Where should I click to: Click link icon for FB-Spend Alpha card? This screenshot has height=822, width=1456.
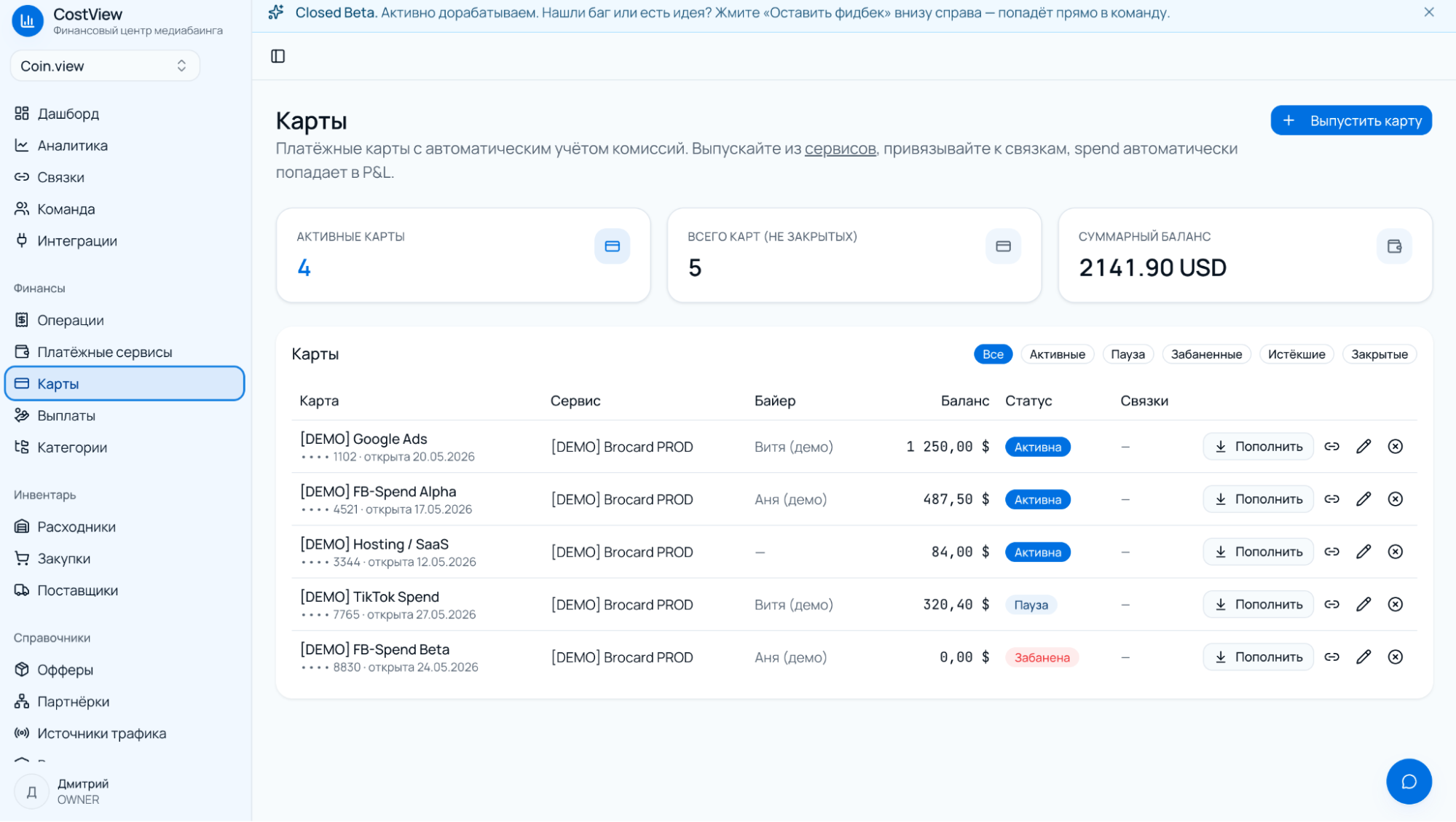click(1331, 499)
